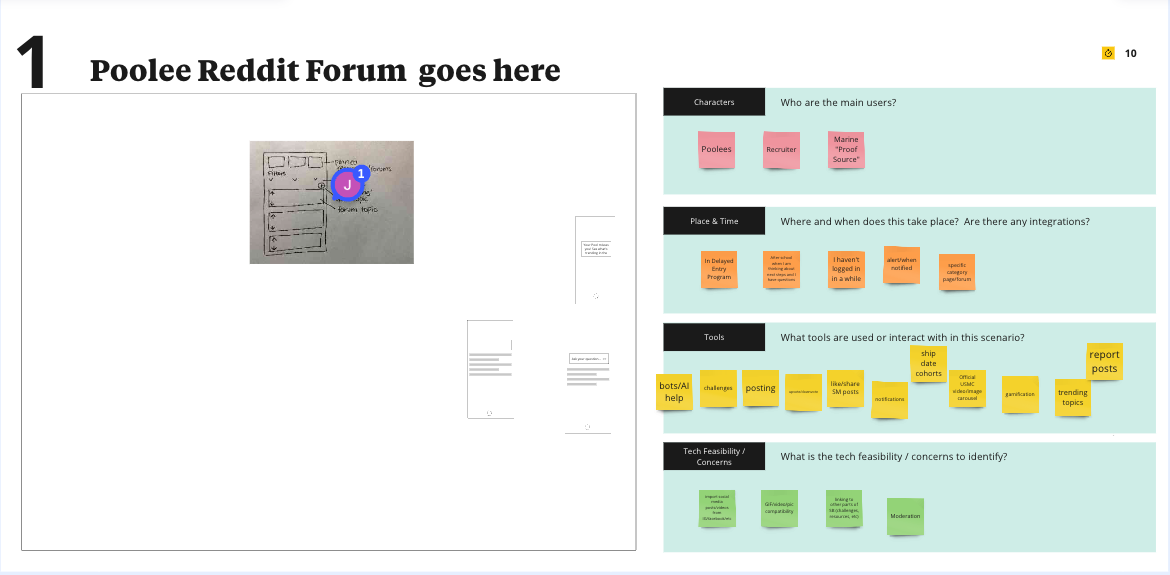
Task: Select the "Official USMC video/image carousel" note
Action: (x=967, y=389)
